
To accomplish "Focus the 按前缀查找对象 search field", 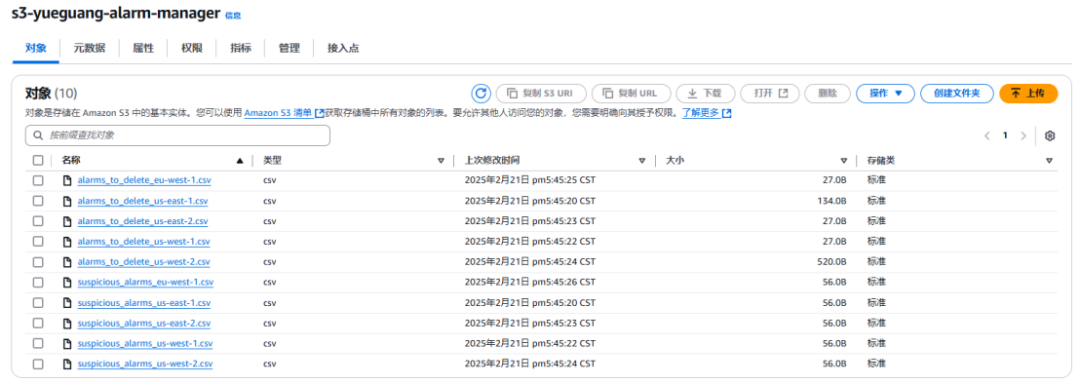I will point(178,136).
